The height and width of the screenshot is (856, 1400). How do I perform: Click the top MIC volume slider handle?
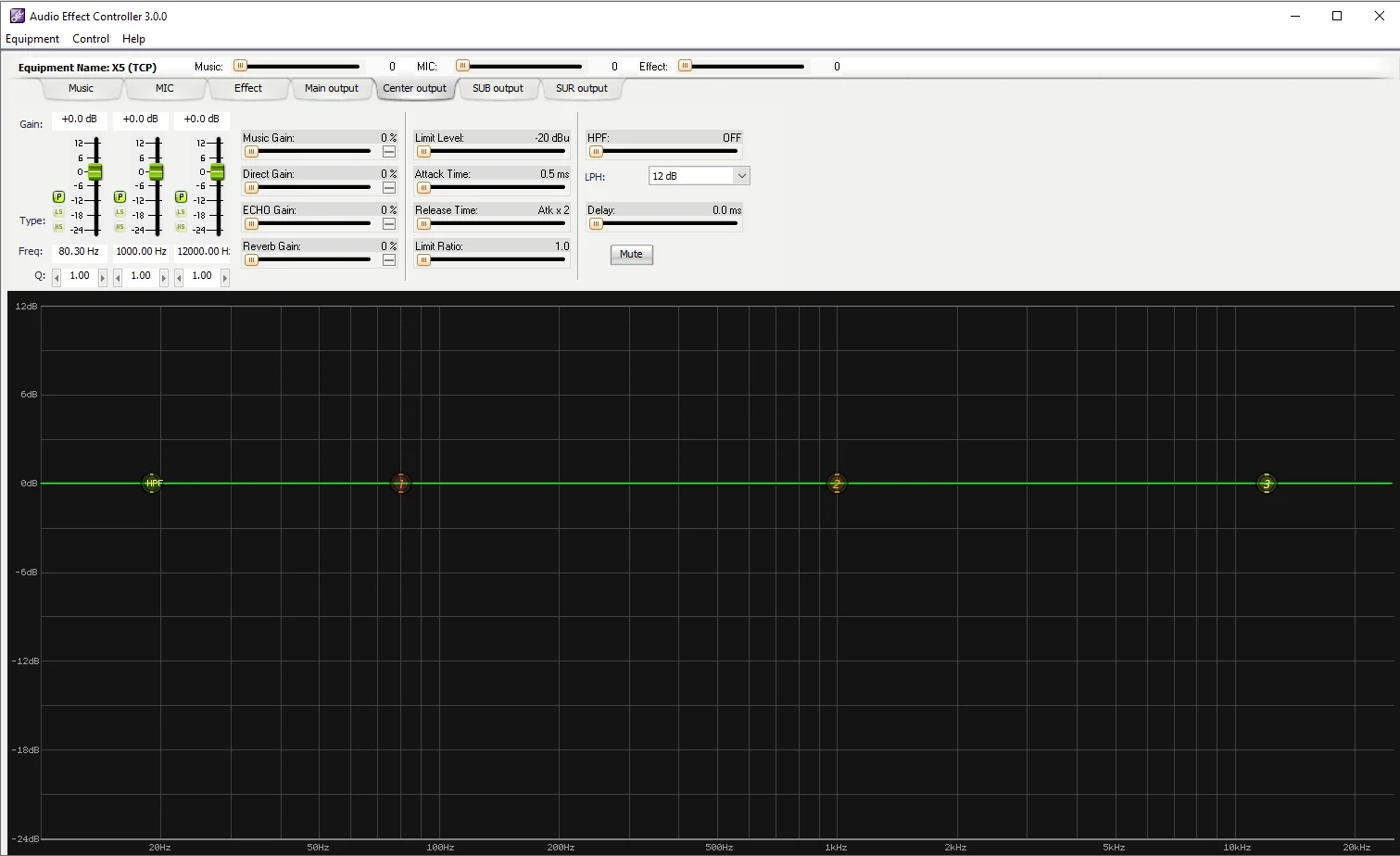coord(463,66)
